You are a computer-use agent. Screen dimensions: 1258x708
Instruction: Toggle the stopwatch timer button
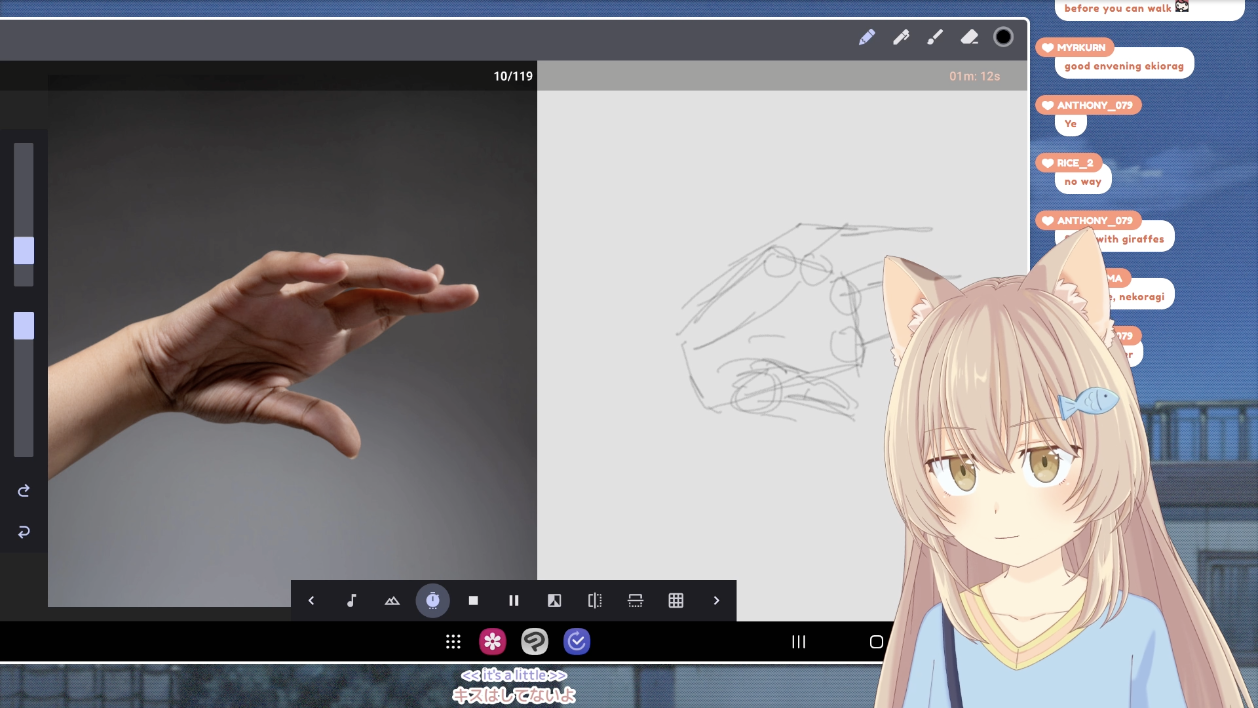tap(433, 601)
